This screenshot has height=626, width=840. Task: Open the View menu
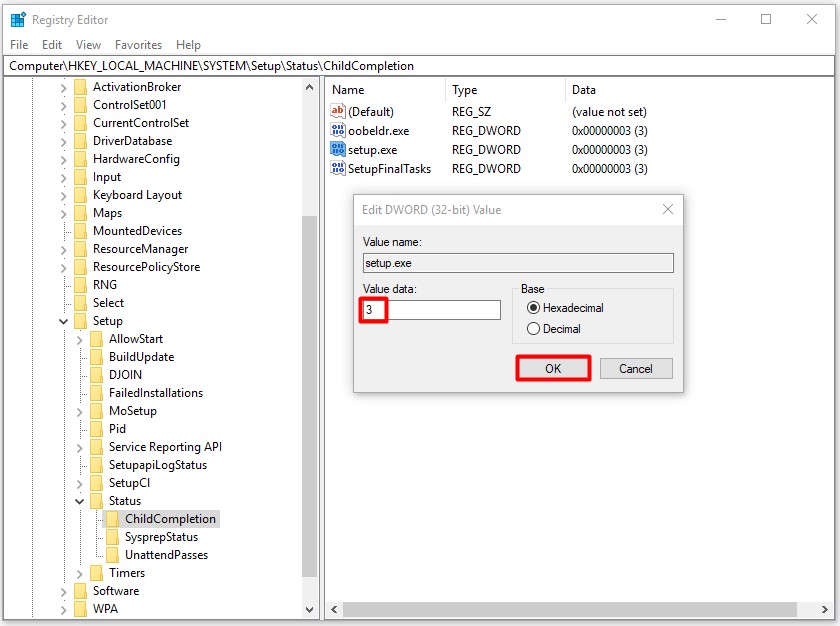click(x=88, y=45)
